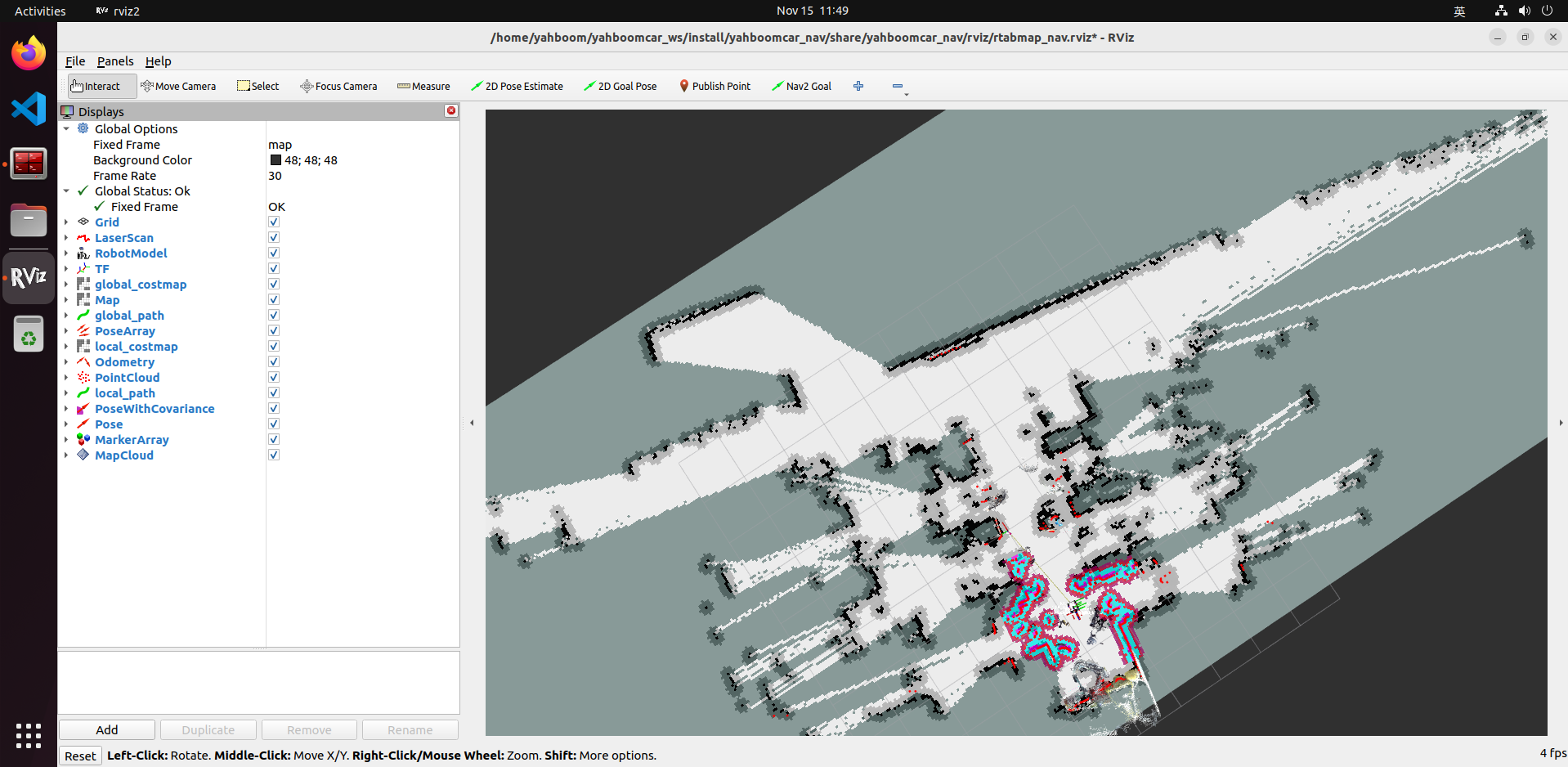This screenshot has width=1568, height=767.
Task: Close the Displays panel
Action: tap(451, 110)
